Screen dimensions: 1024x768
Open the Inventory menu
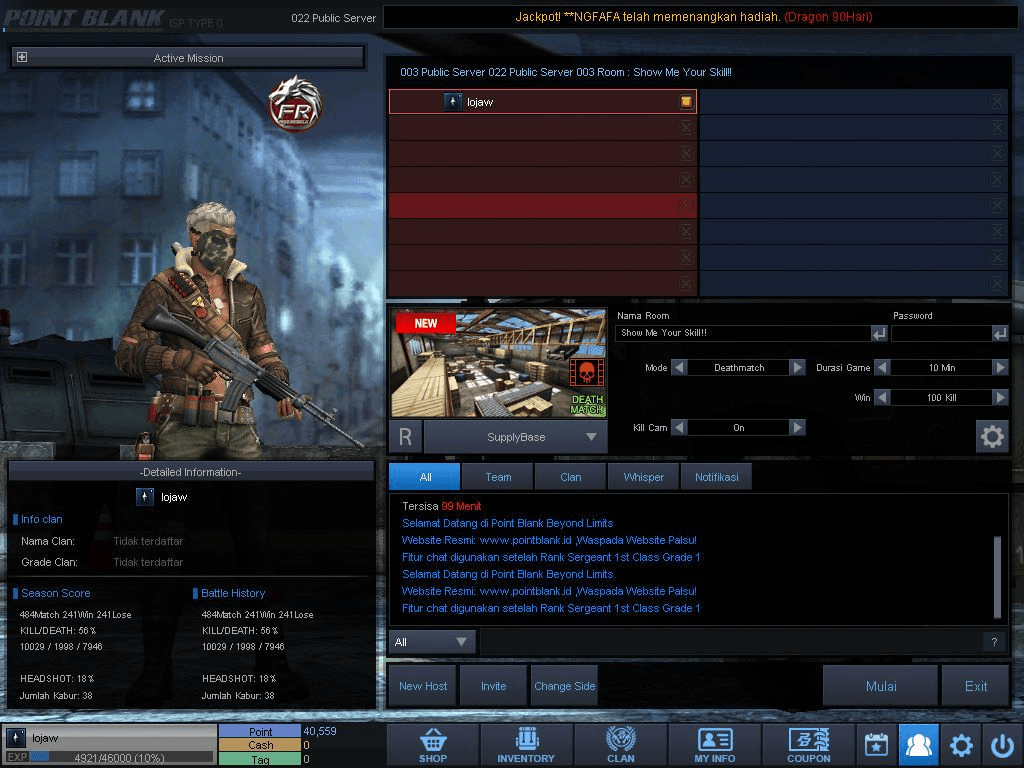(526, 745)
